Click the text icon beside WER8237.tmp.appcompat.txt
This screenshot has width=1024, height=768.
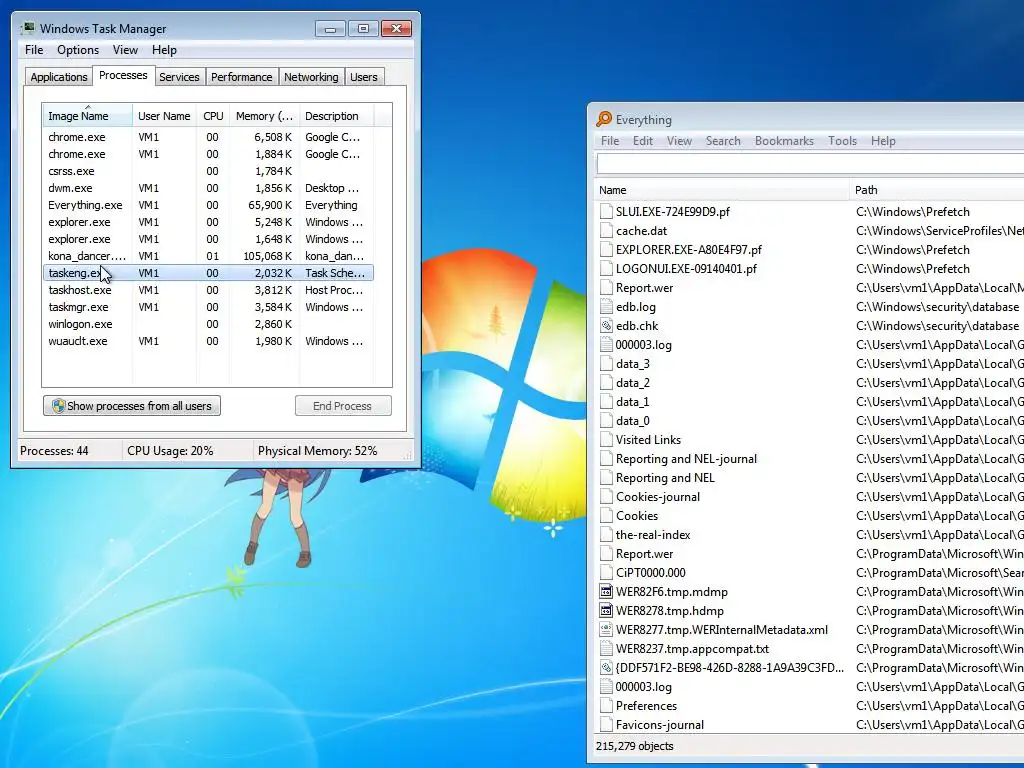(606, 648)
